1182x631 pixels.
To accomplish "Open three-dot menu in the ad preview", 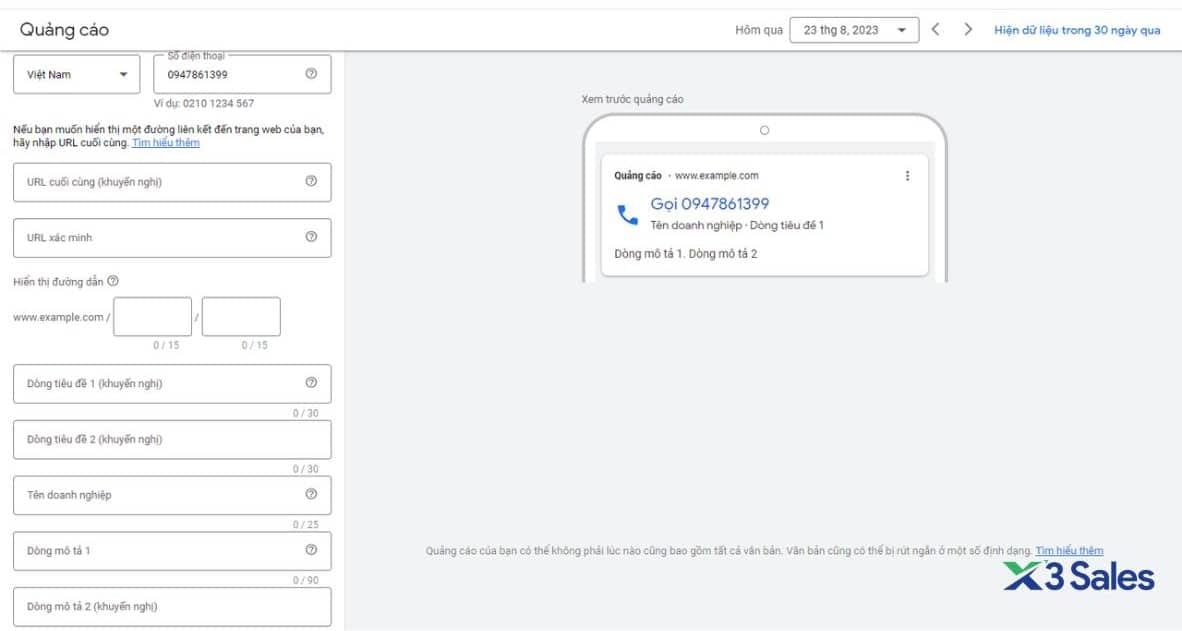I will point(907,176).
